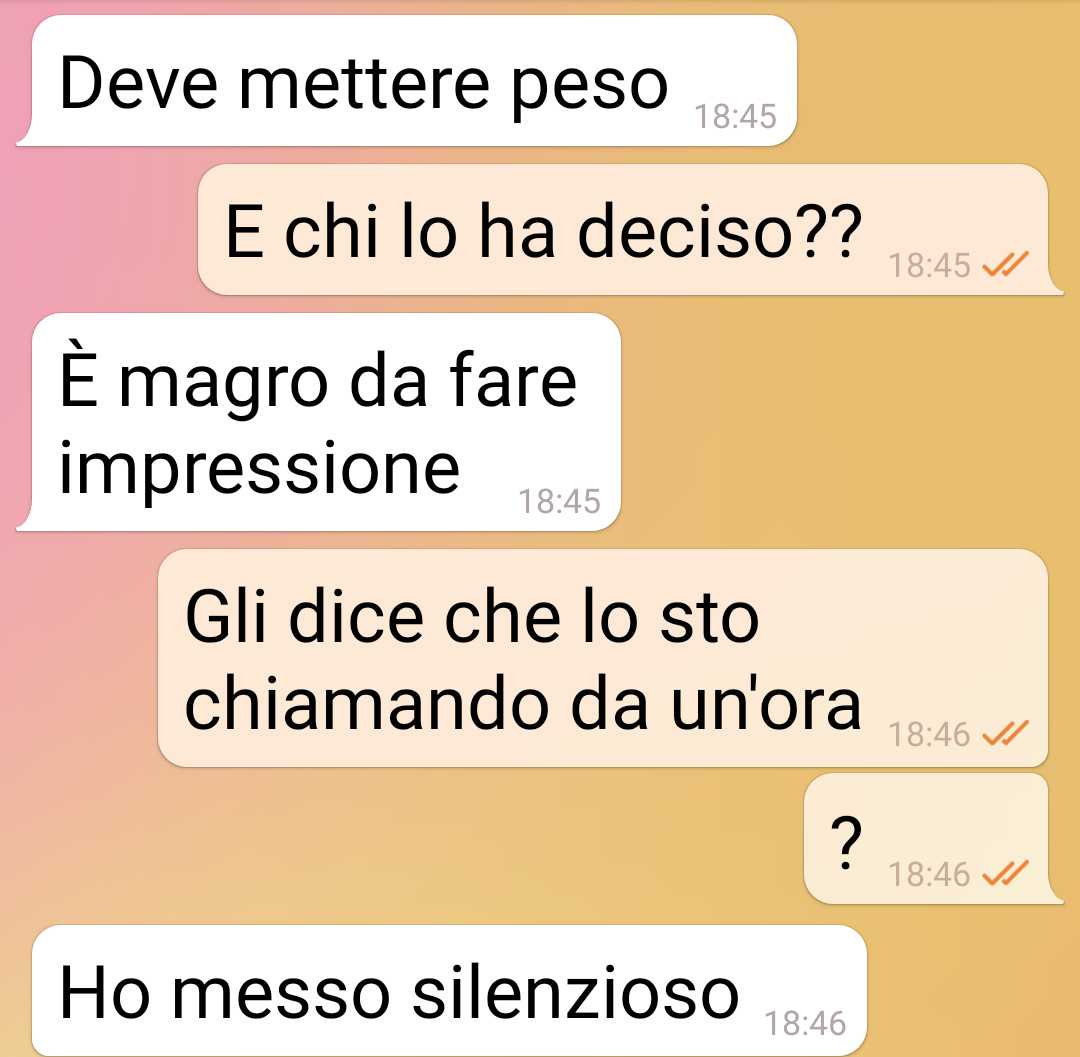
Task: Click the word "peso" in first message
Action: click(590, 88)
